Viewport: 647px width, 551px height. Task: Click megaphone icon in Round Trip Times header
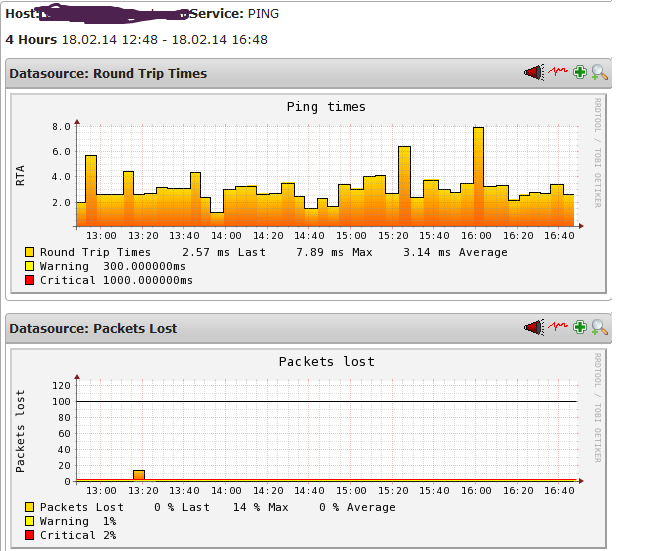pyautogui.click(x=534, y=73)
